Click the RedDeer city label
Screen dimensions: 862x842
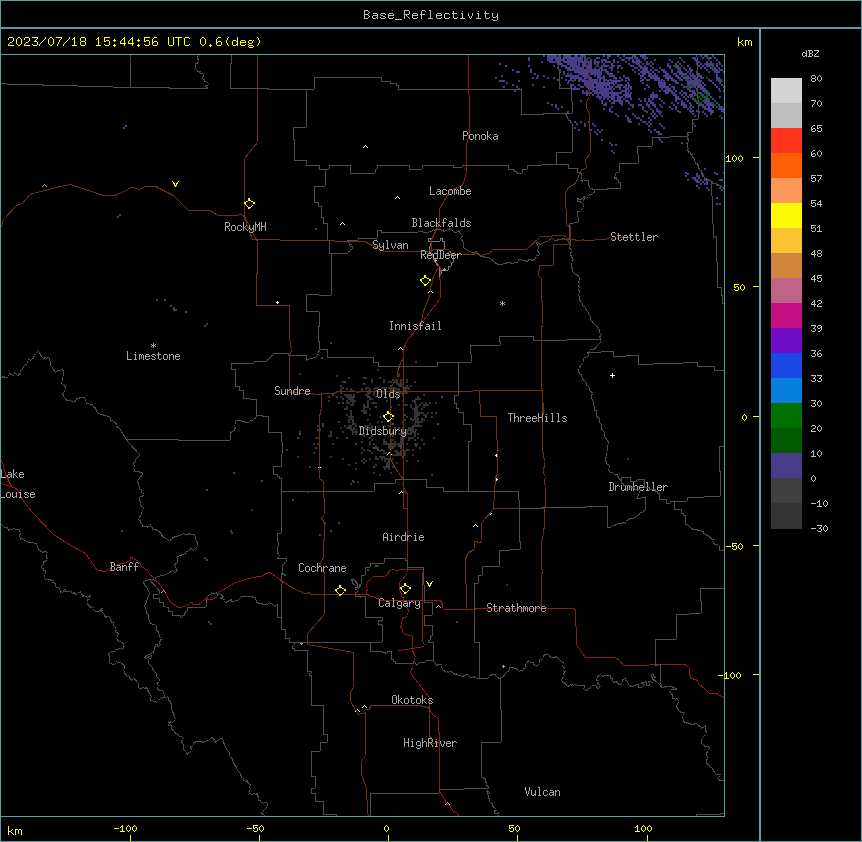440,254
